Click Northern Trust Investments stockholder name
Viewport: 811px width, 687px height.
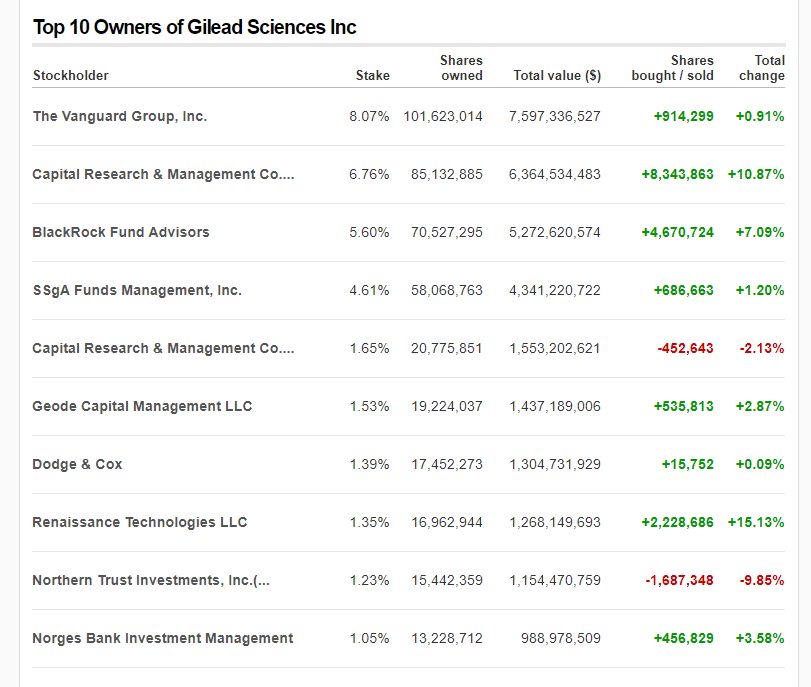click(x=151, y=580)
